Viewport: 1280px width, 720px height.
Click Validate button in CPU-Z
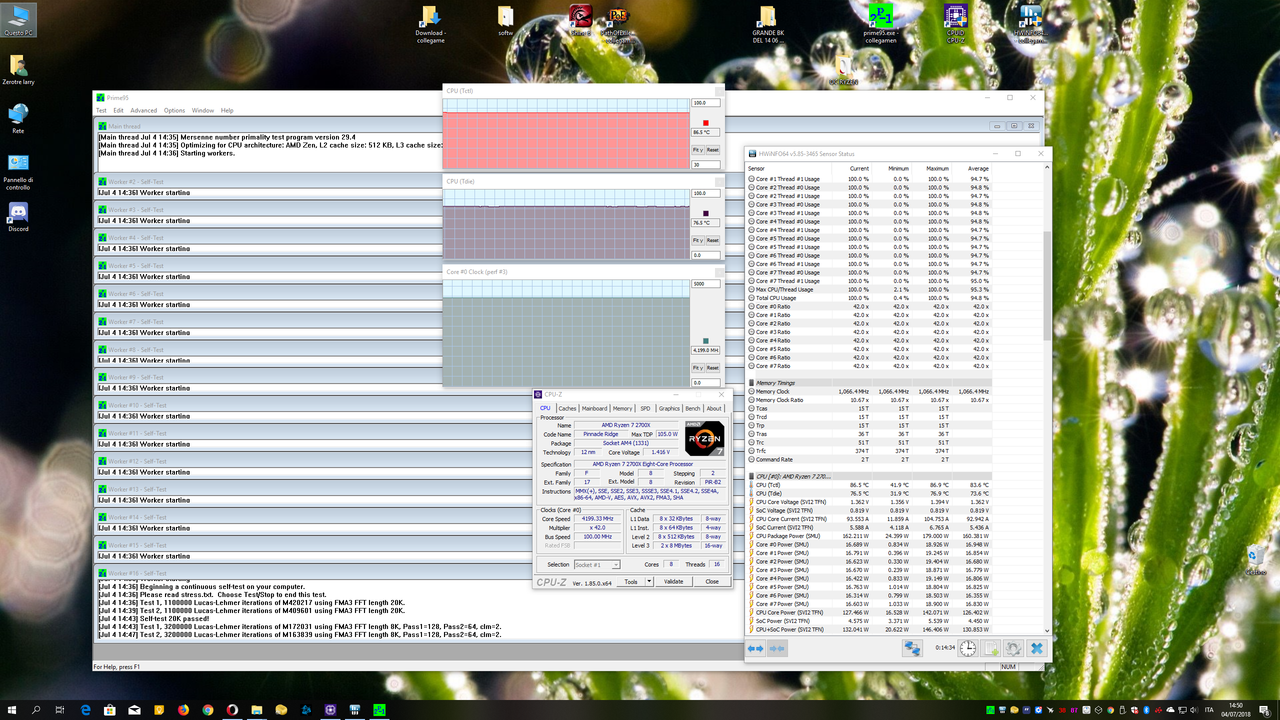click(674, 581)
